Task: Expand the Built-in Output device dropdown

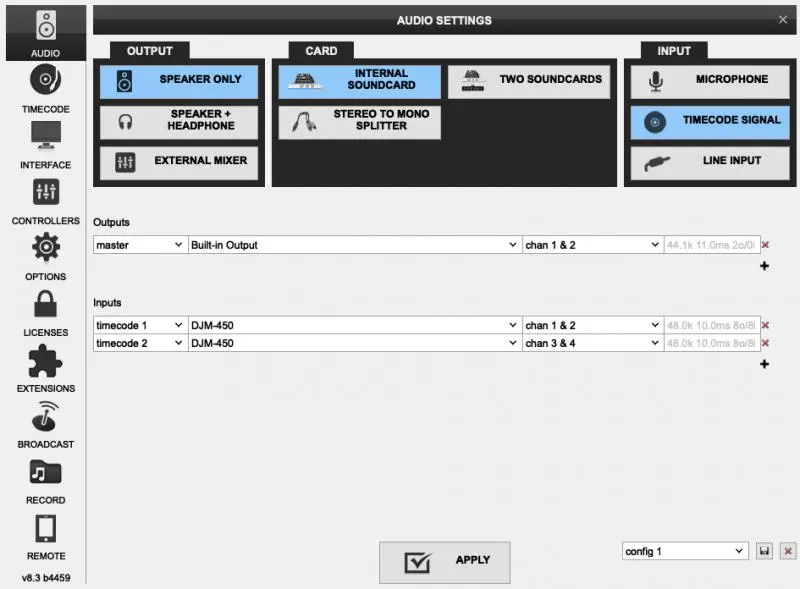Action: 354,245
